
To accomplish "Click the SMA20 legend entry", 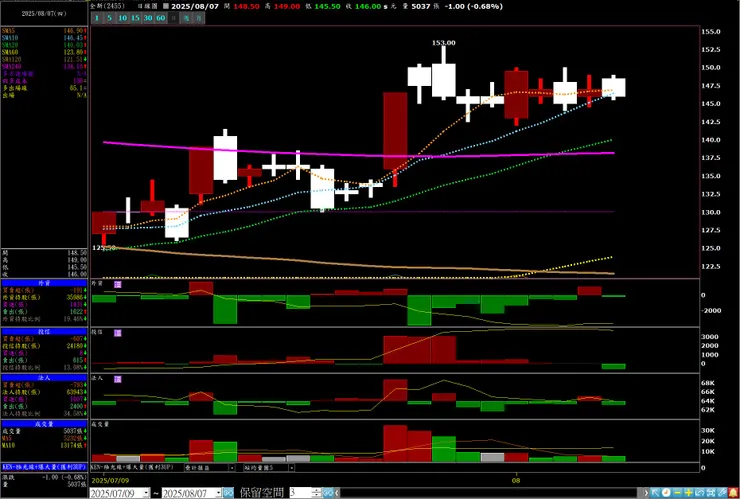I will coord(44,44).
